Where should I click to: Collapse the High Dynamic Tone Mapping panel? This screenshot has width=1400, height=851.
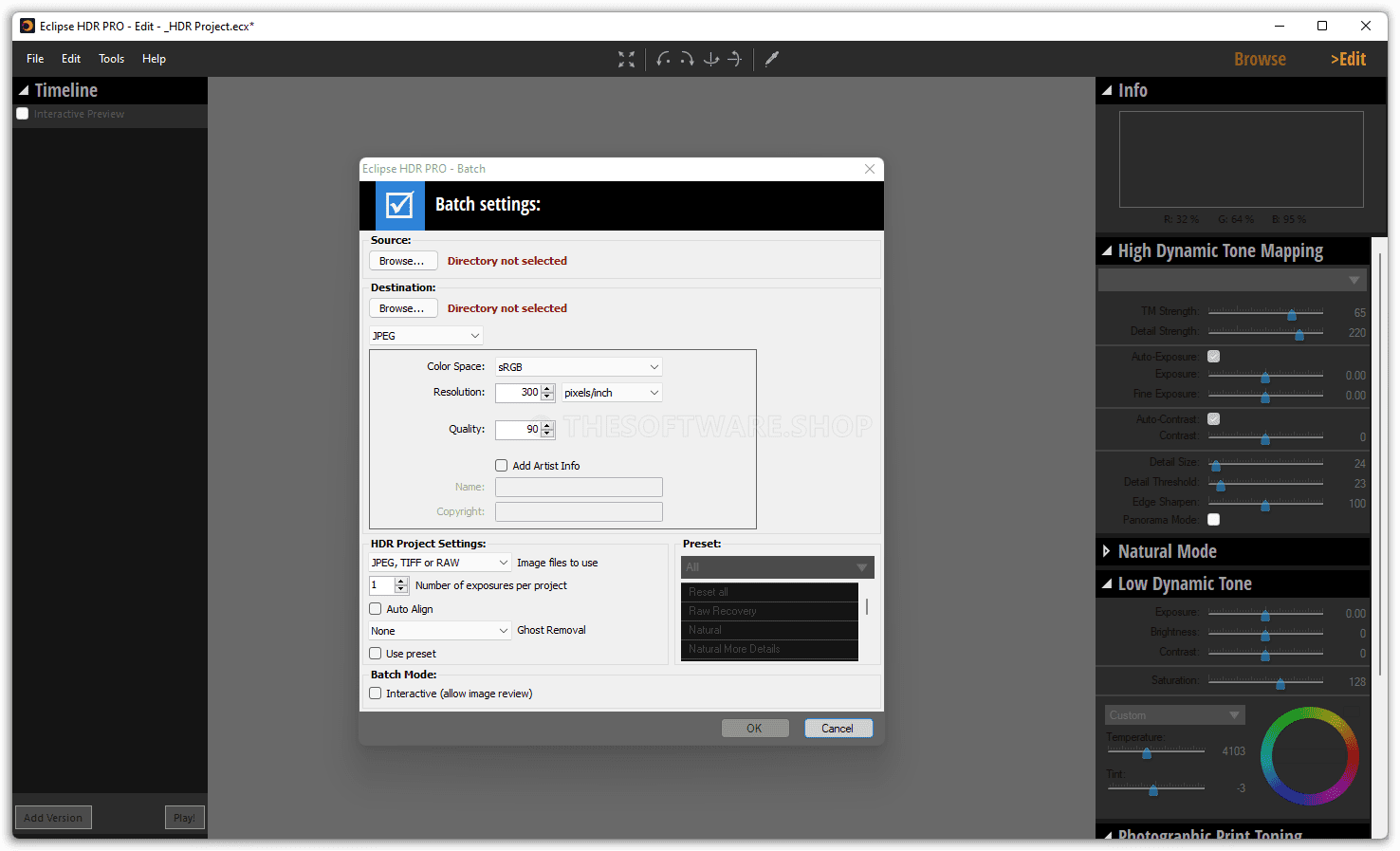[1107, 251]
